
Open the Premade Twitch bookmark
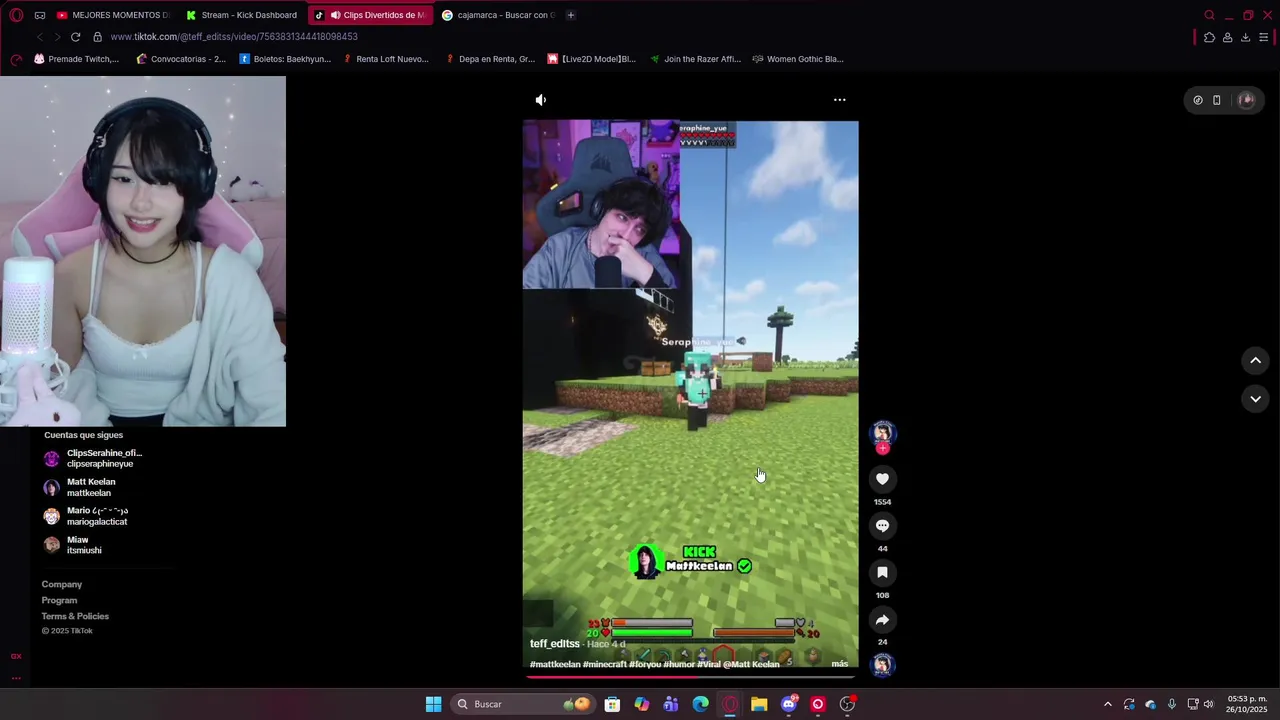click(x=76, y=59)
